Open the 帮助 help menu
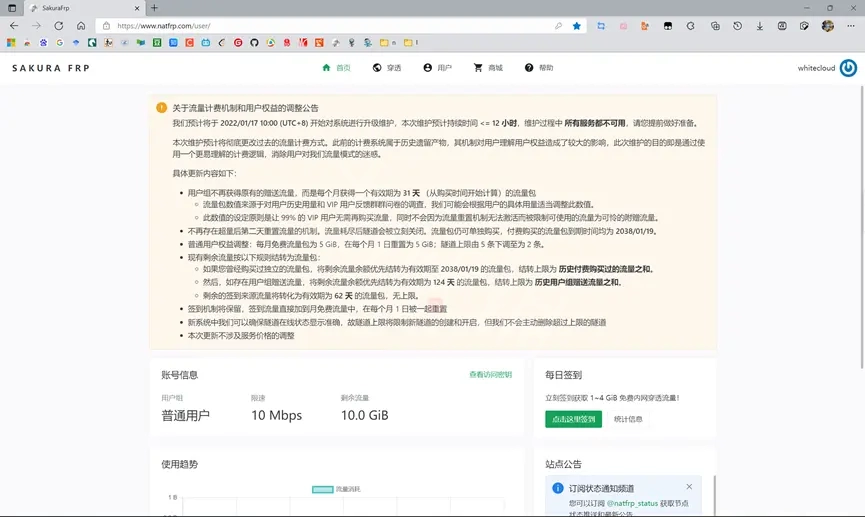865x517 pixels. pyautogui.click(x=538, y=68)
